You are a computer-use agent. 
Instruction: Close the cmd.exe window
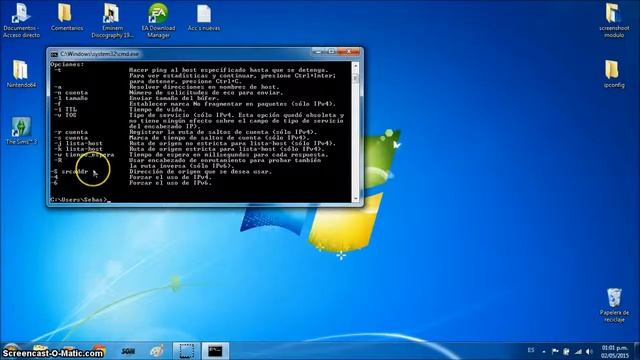click(x=349, y=52)
